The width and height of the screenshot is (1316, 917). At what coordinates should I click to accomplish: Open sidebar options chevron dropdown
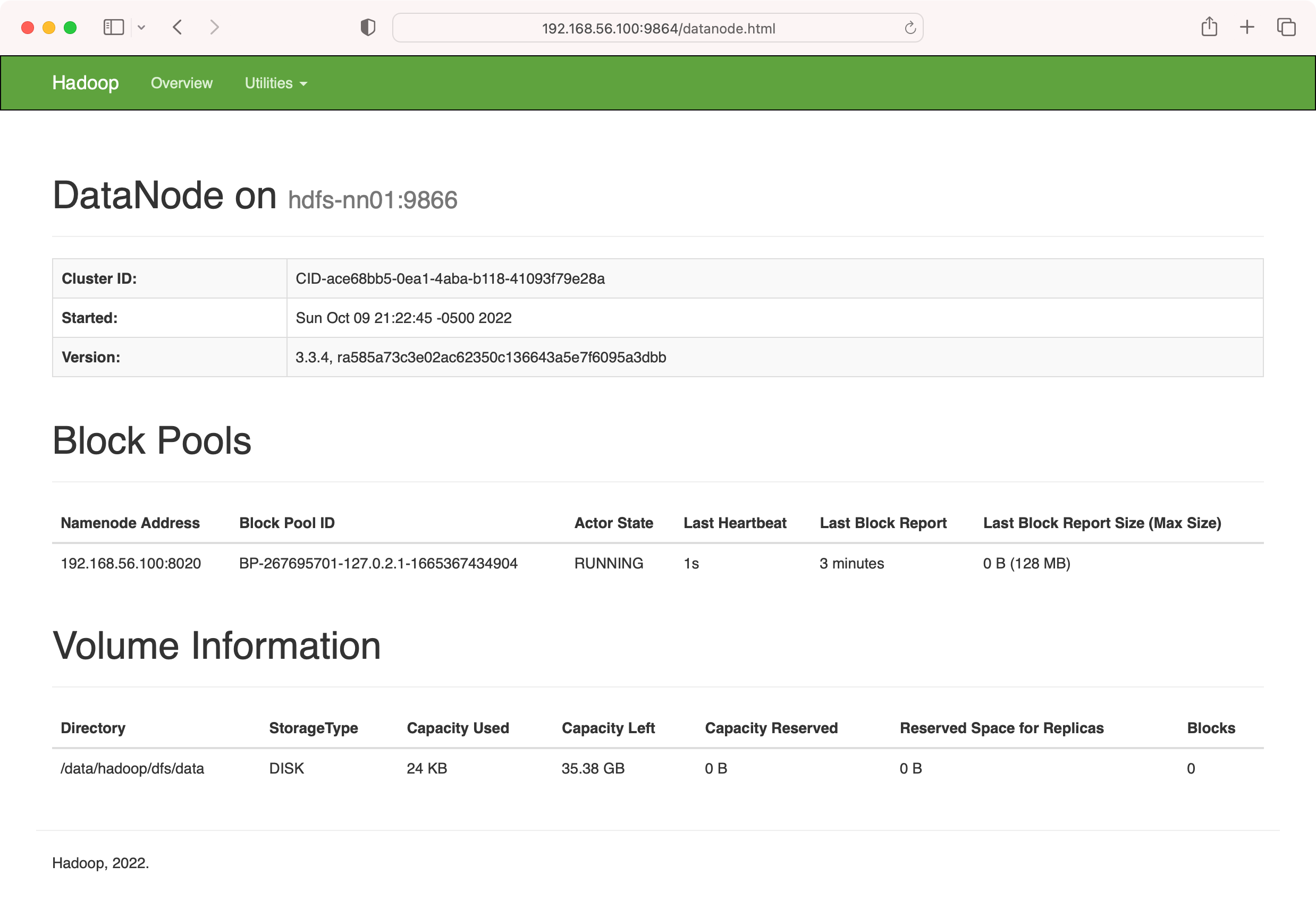coord(141,27)
